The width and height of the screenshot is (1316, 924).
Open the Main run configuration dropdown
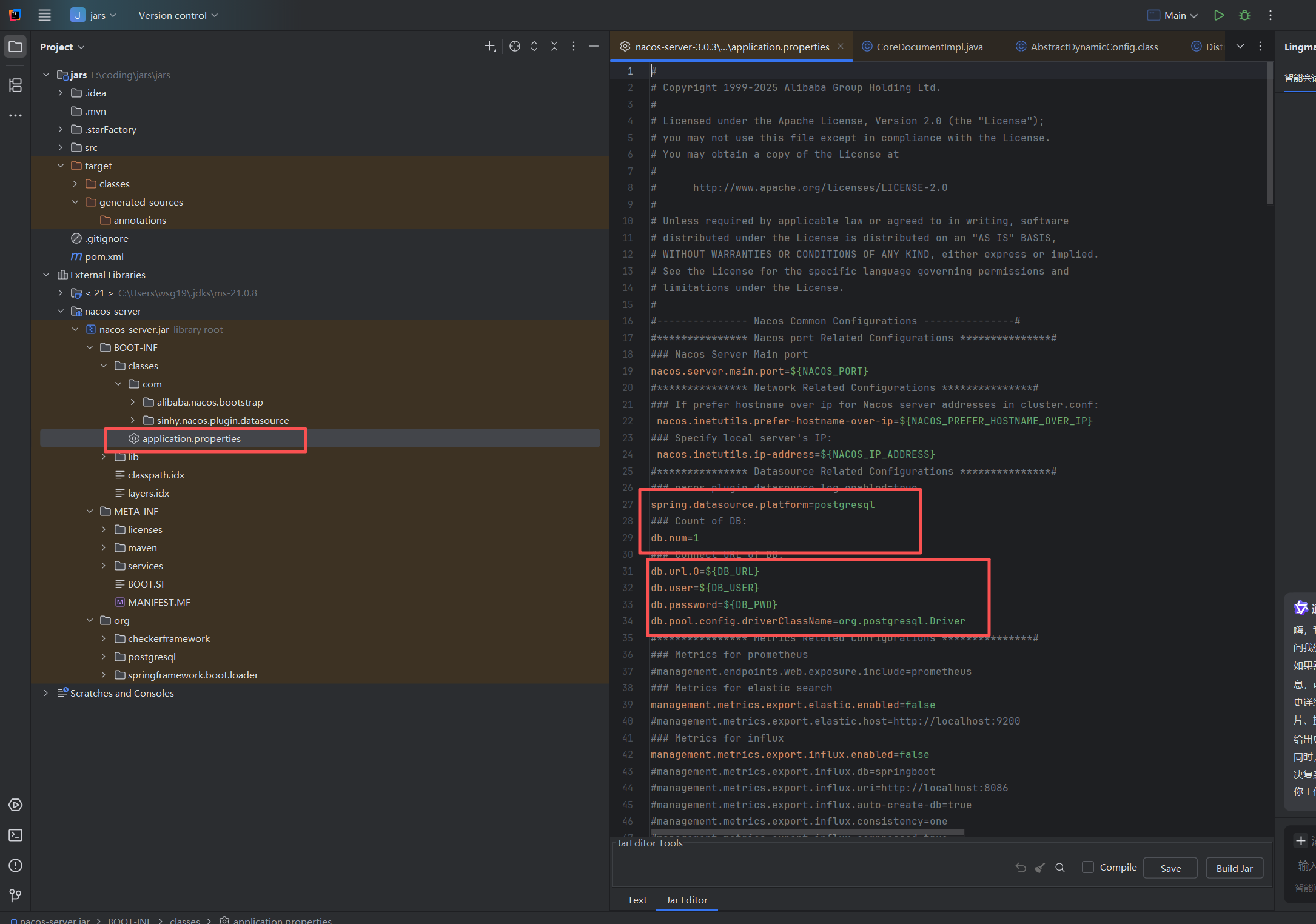1173,15
